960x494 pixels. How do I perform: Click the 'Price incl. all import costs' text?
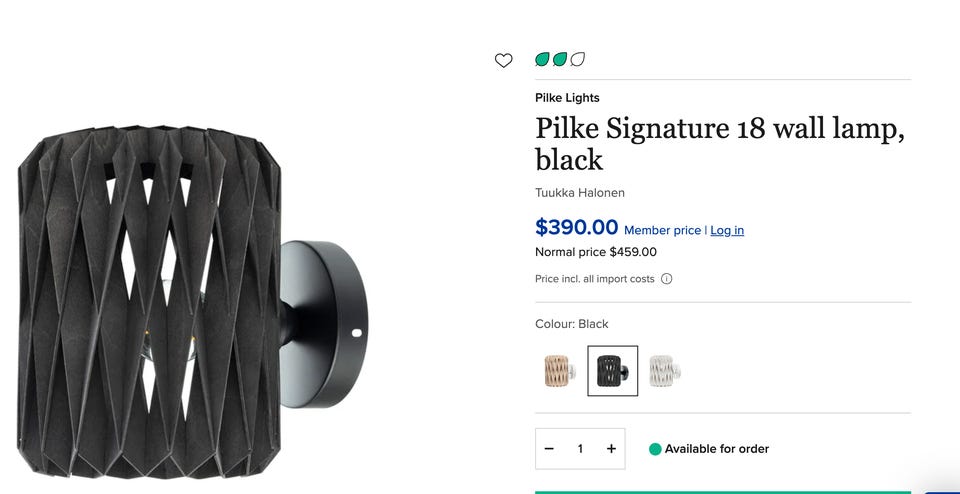coord(594,279)
